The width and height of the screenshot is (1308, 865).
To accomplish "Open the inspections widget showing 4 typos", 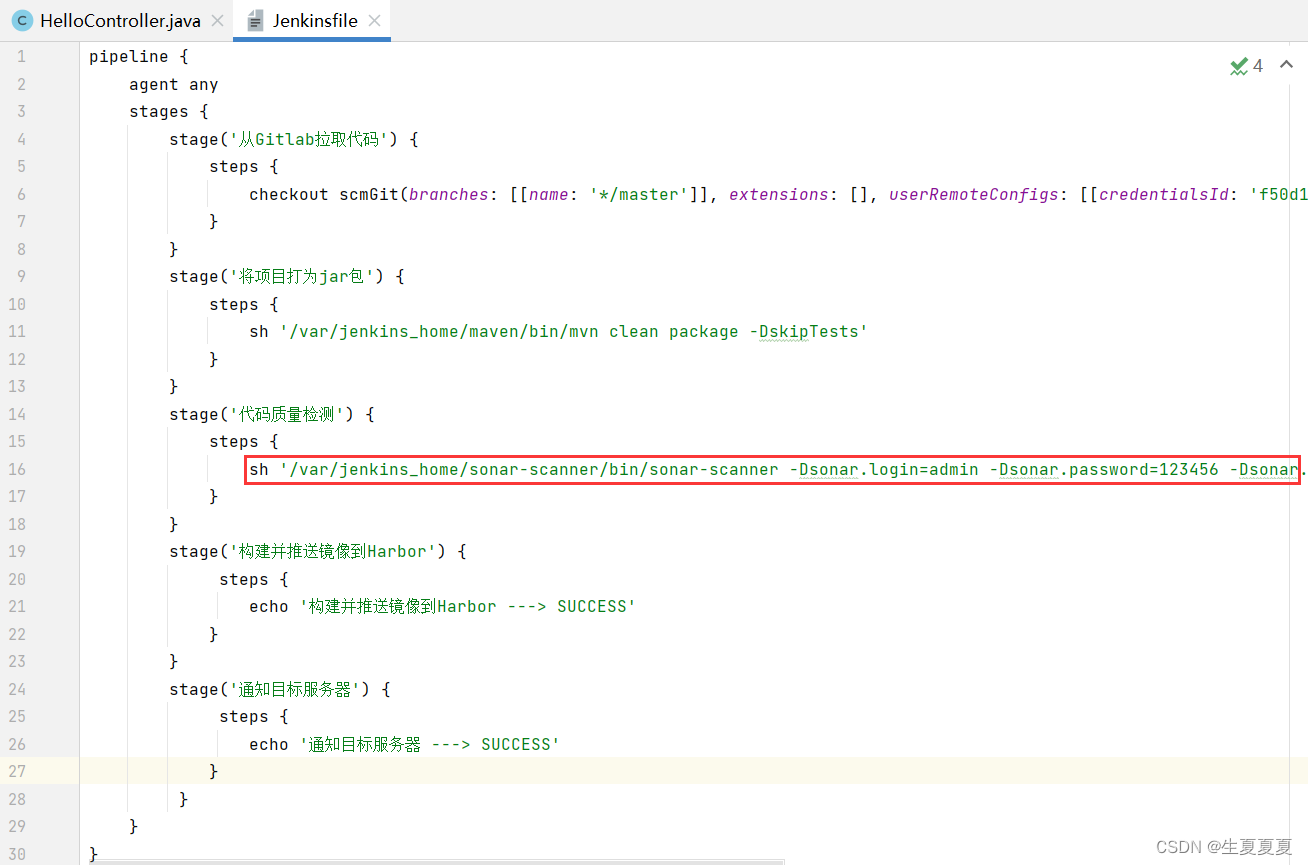I will 1246,66.
